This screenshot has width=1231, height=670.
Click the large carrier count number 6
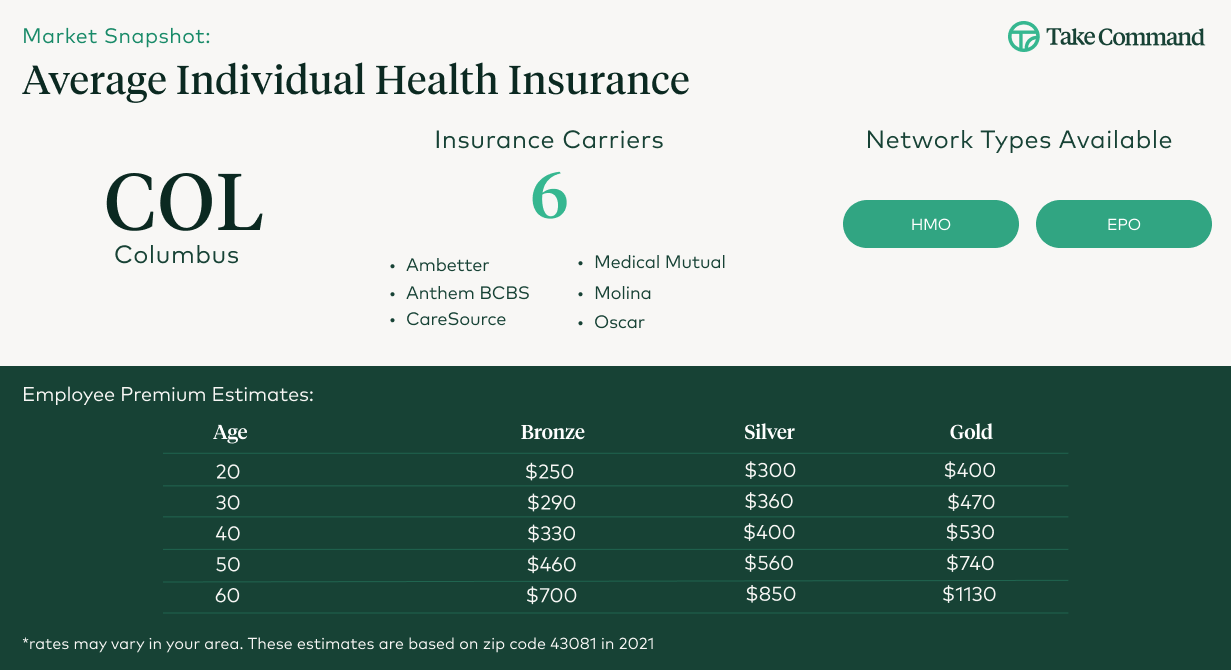549,196
